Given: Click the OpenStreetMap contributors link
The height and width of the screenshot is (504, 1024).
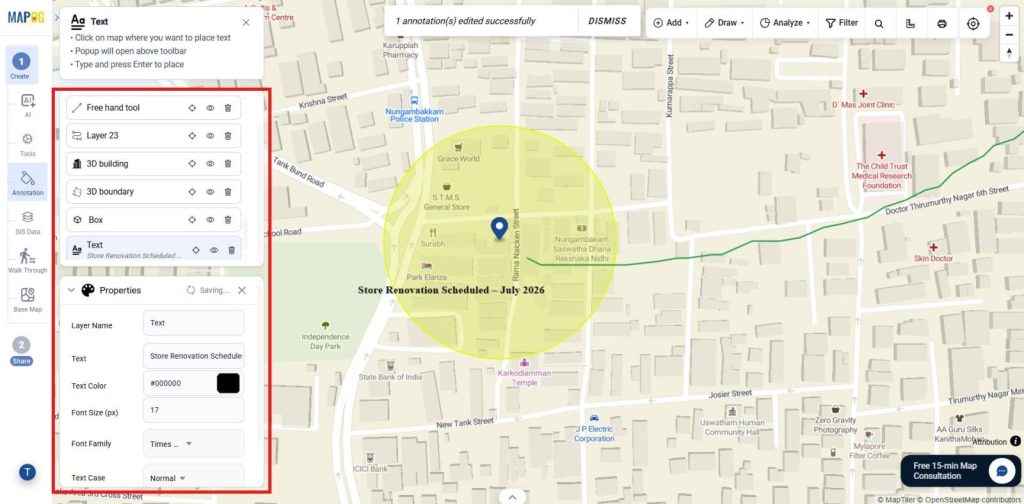Looking at the screenshot, I should (x=970, y=499).
